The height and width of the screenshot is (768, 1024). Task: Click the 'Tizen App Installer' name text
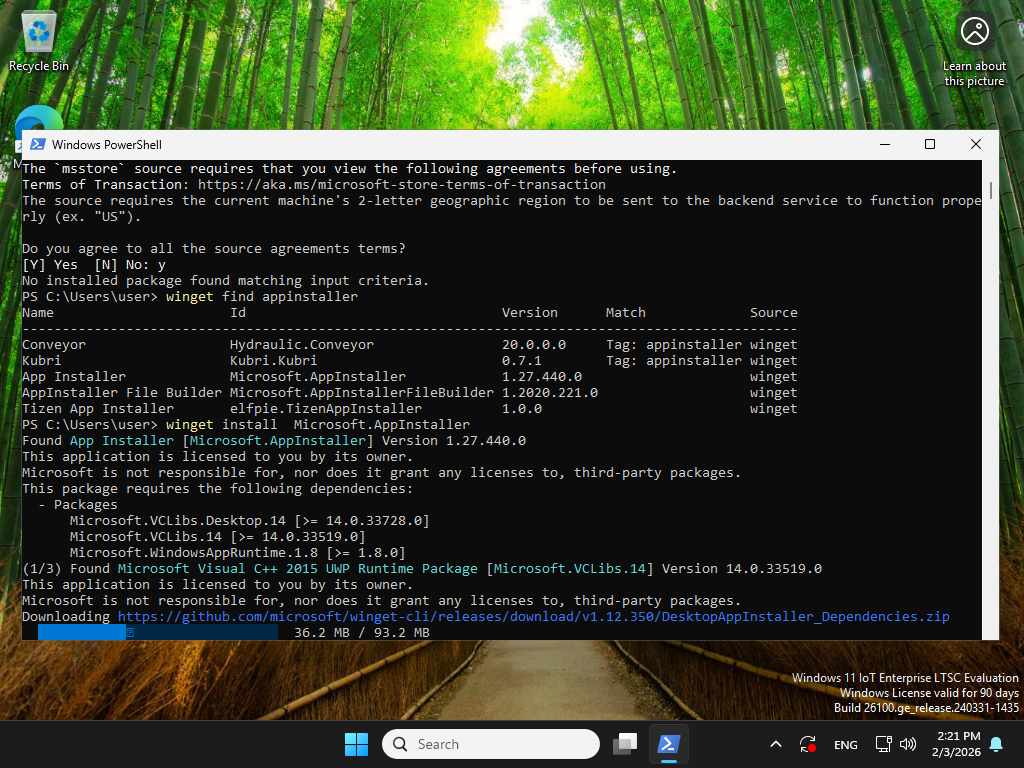tap(98, 408)
